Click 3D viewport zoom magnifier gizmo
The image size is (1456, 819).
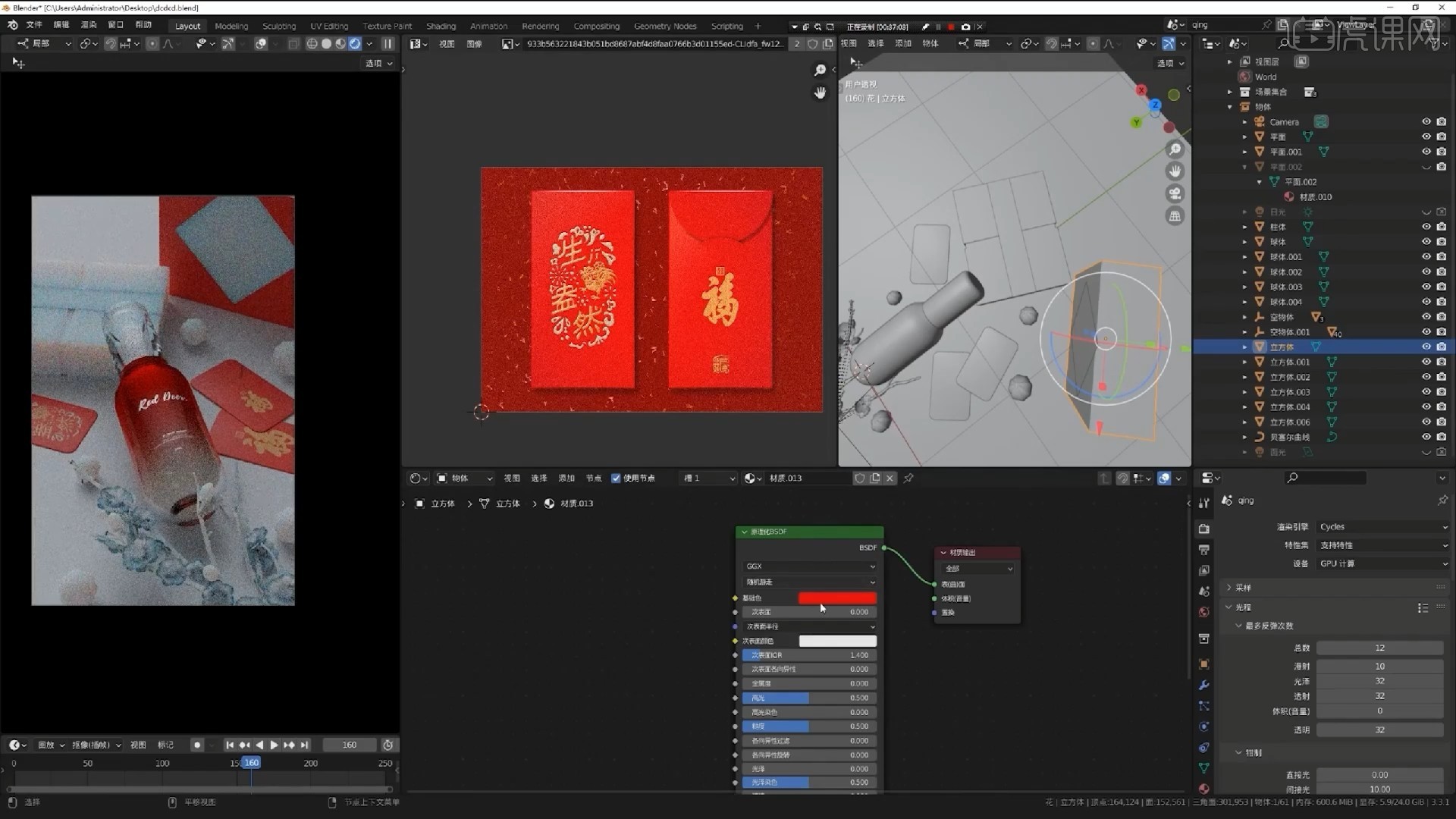pyautogui.click(x=1175, y=149)
